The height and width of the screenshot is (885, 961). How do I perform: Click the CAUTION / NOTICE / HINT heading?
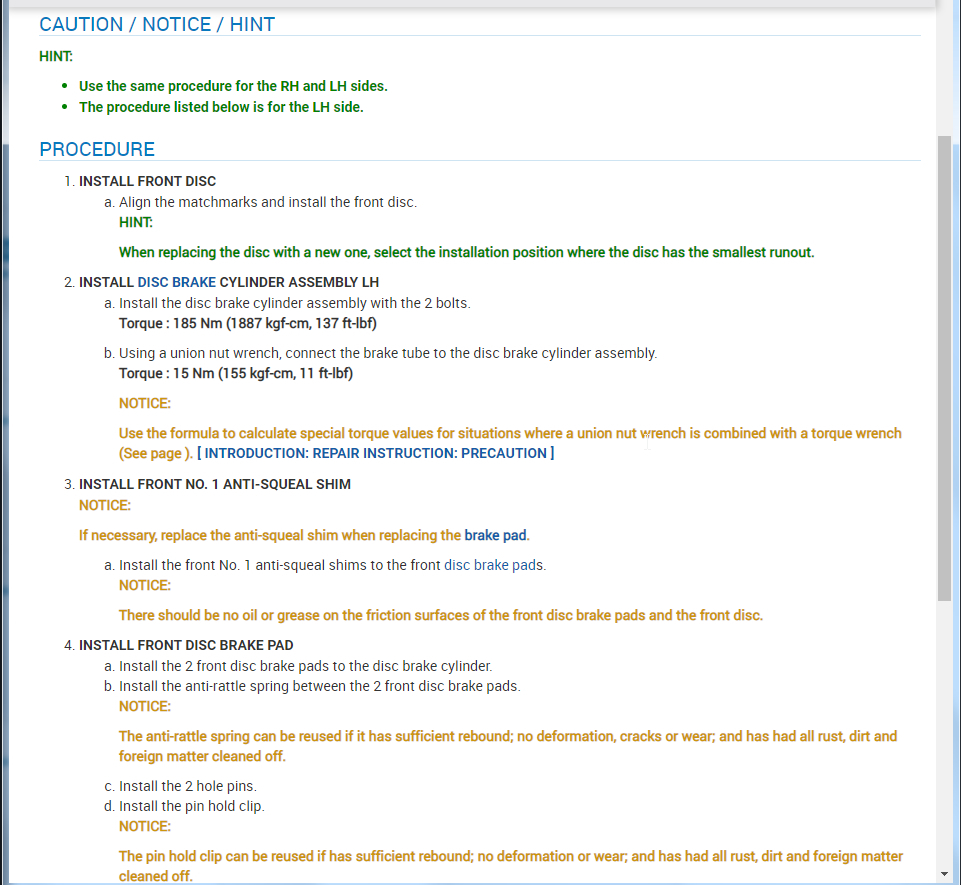tap(157, 25)
